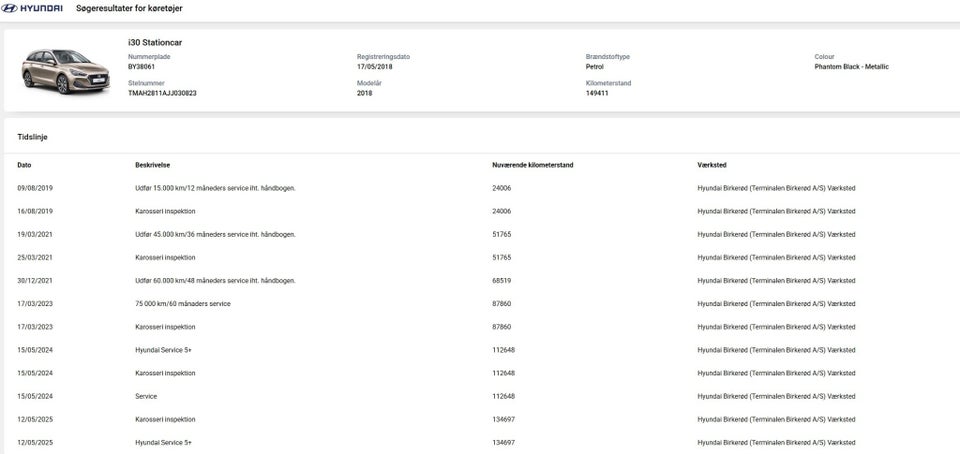Screen dimensions: 960x454
Task: Open the Tidslinje section heading
Action: click(x=32, y=136)
